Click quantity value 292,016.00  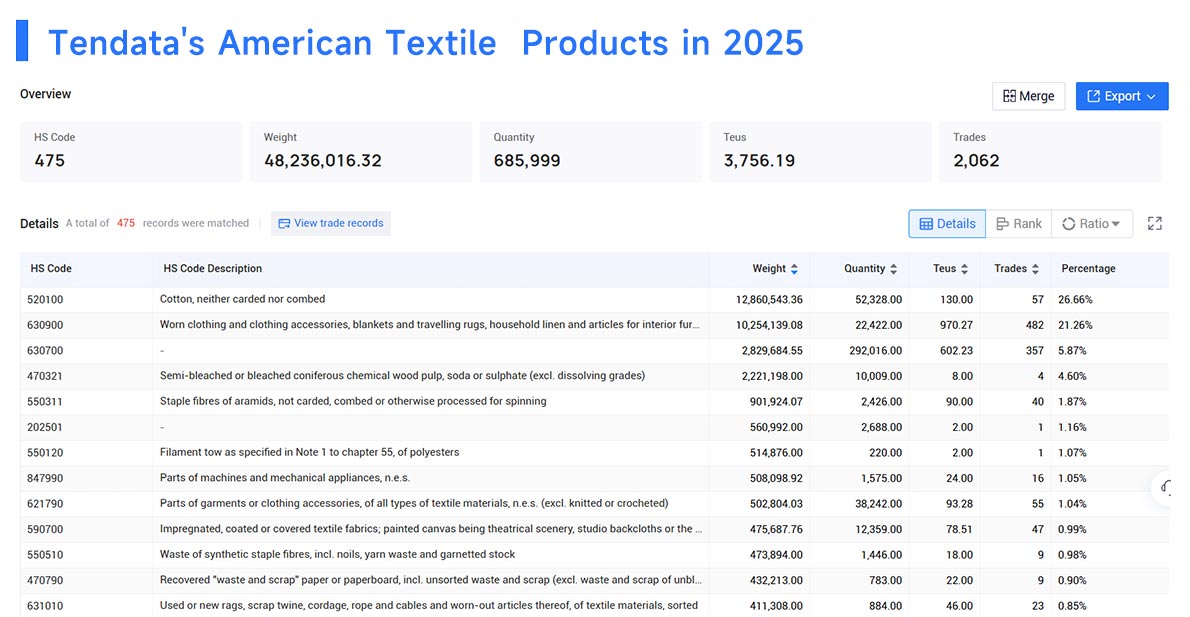click(x=876, y=351)
